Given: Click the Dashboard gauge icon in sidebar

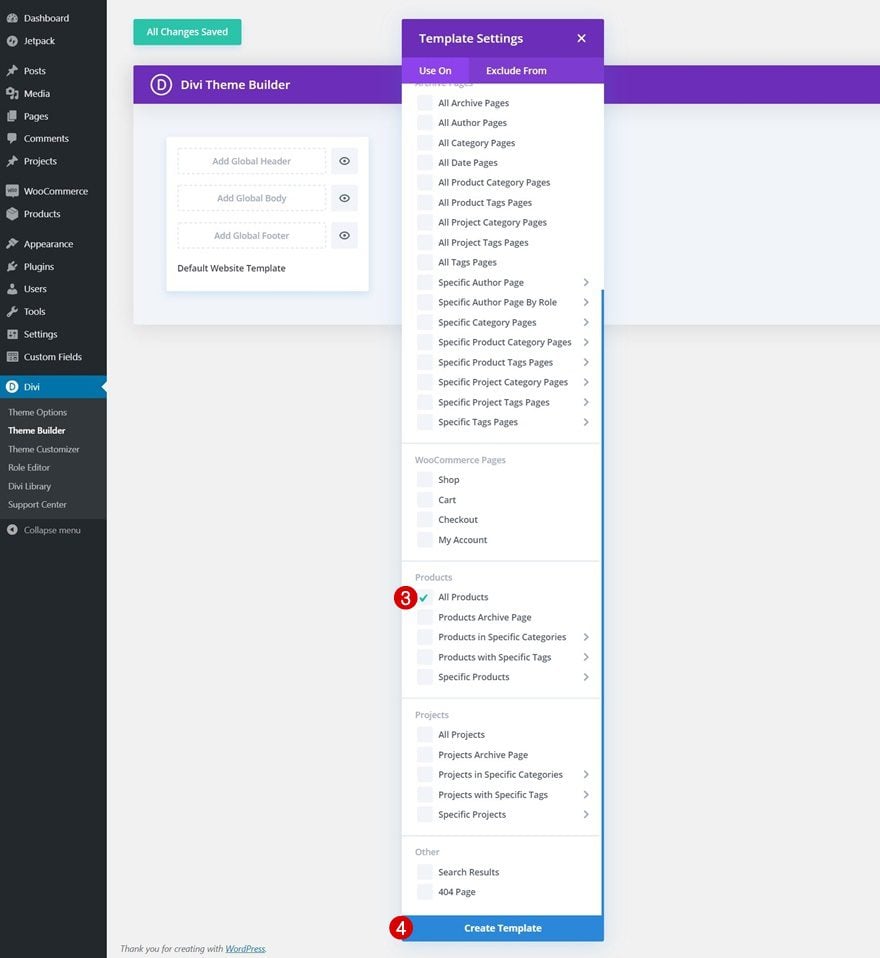Looking at the screenshot, I should point(12,18).
